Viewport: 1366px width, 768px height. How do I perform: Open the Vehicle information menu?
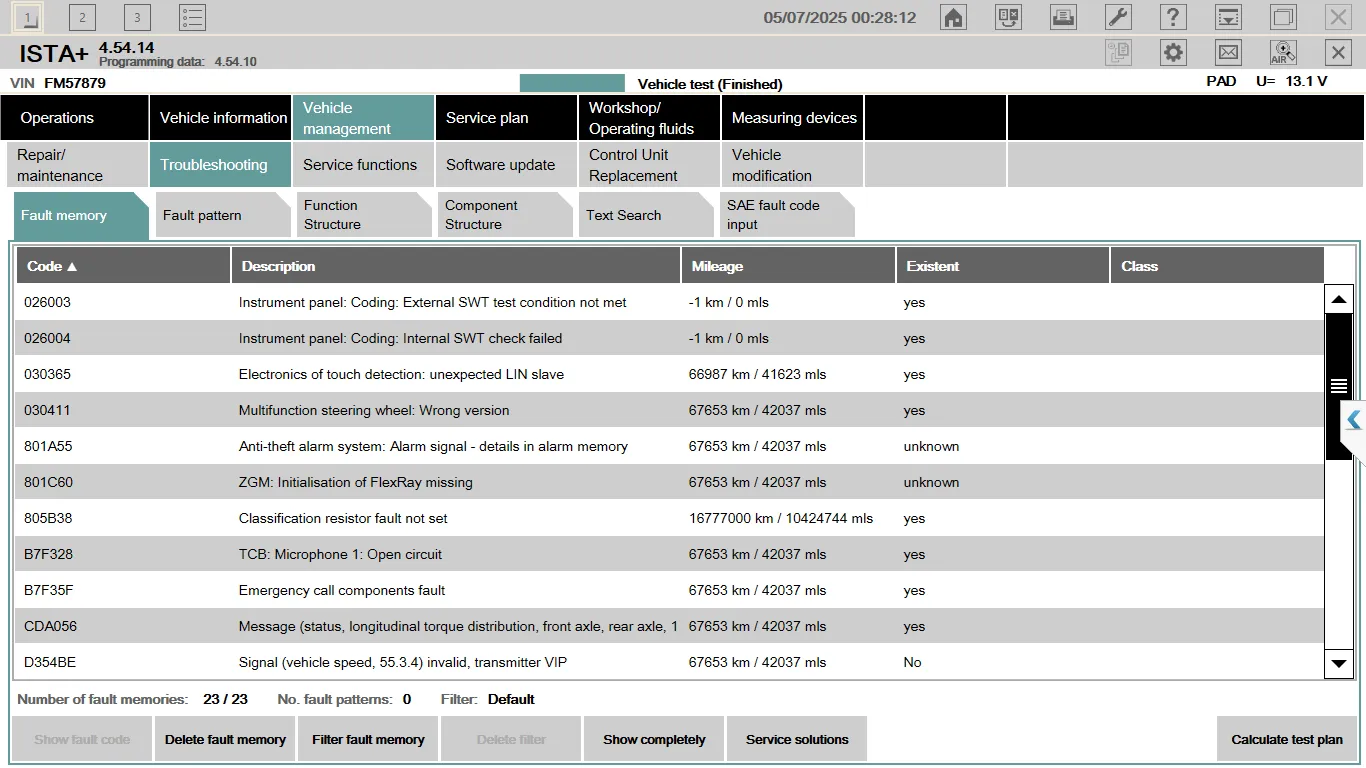click(x=221, y=117)
